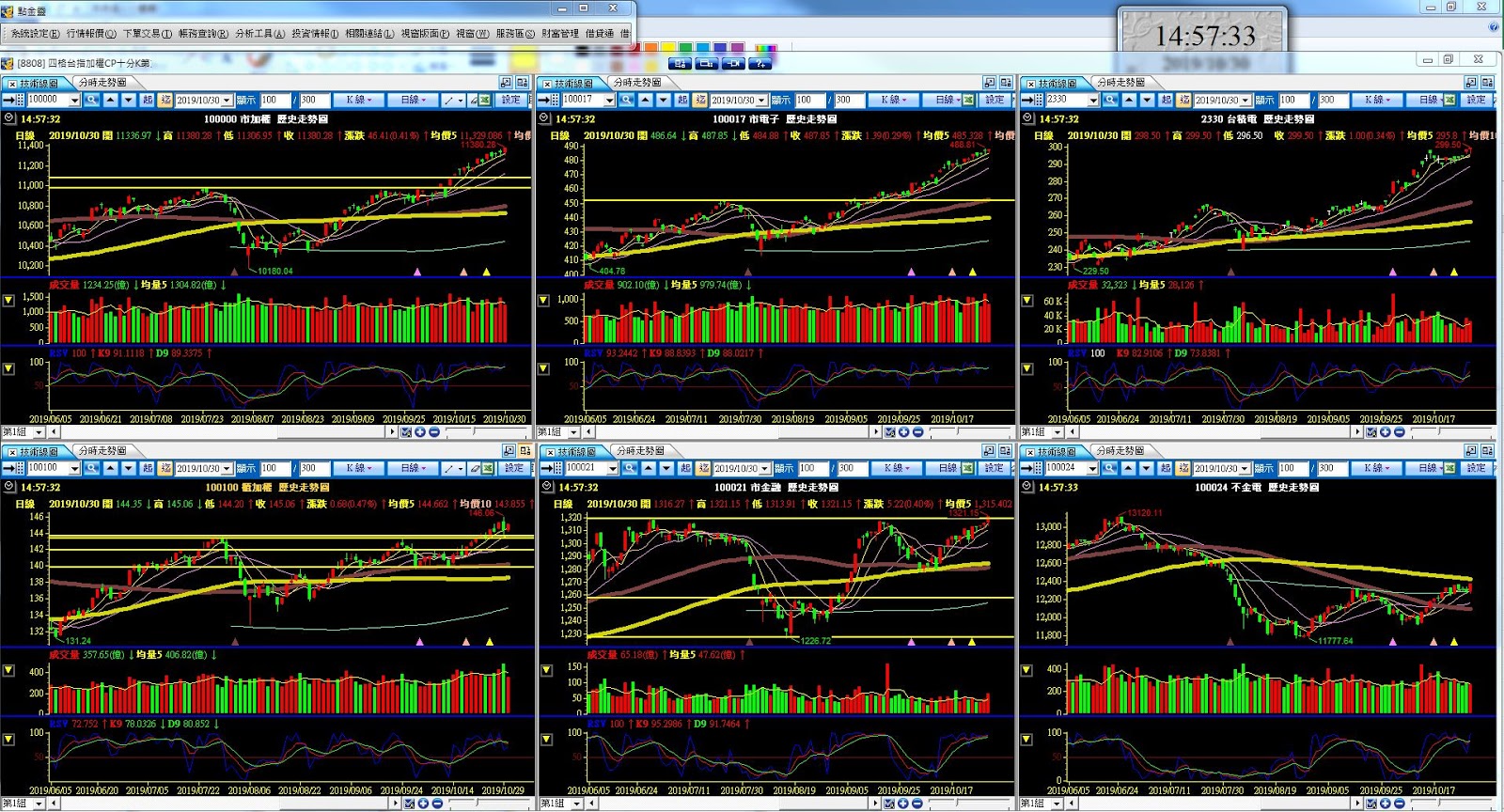Click the search icon in the 100100 chart toolbar

[x=91, y=468]
